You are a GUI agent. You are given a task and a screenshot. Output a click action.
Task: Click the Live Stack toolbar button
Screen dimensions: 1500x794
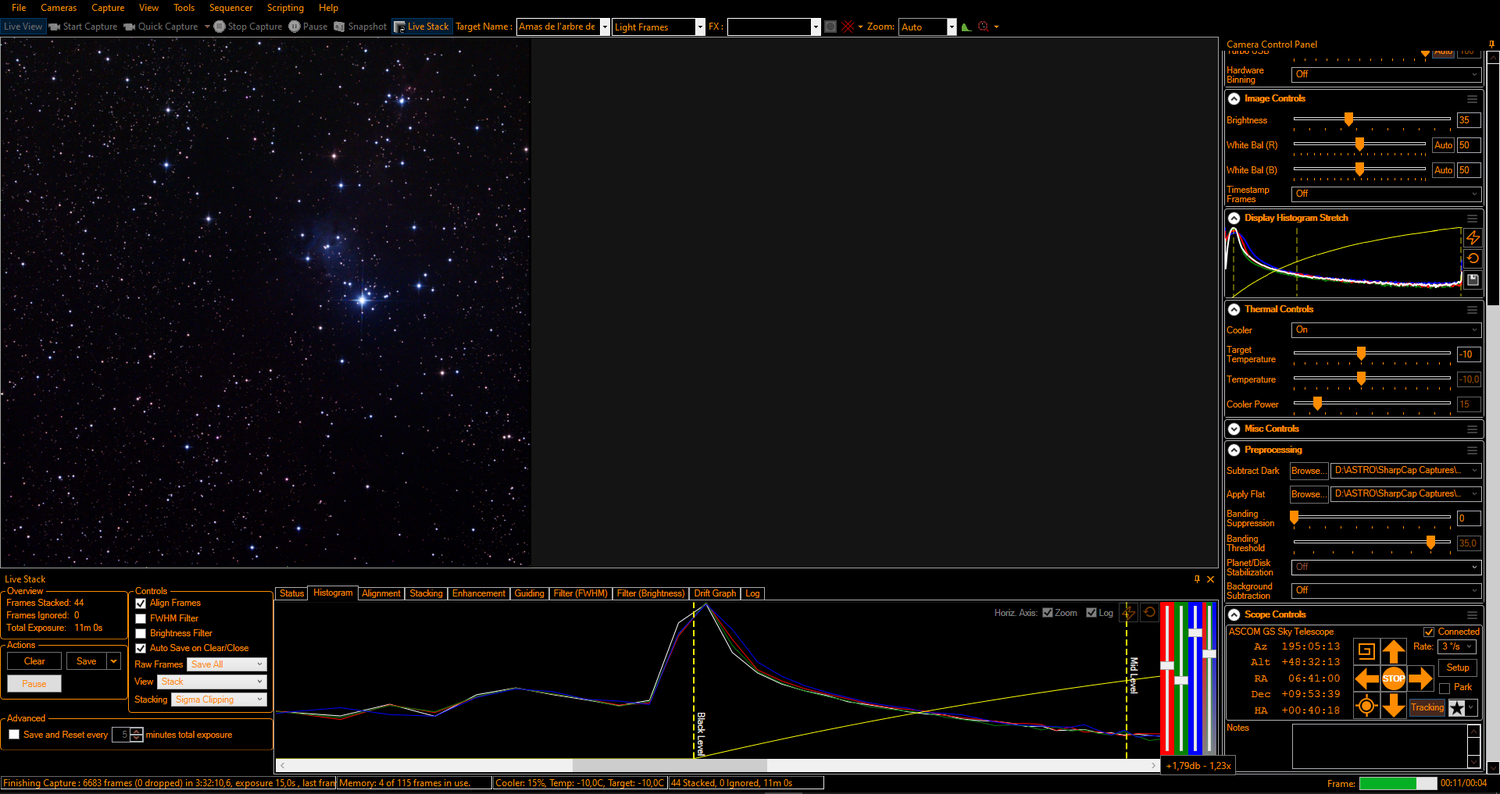click(422, 27)
